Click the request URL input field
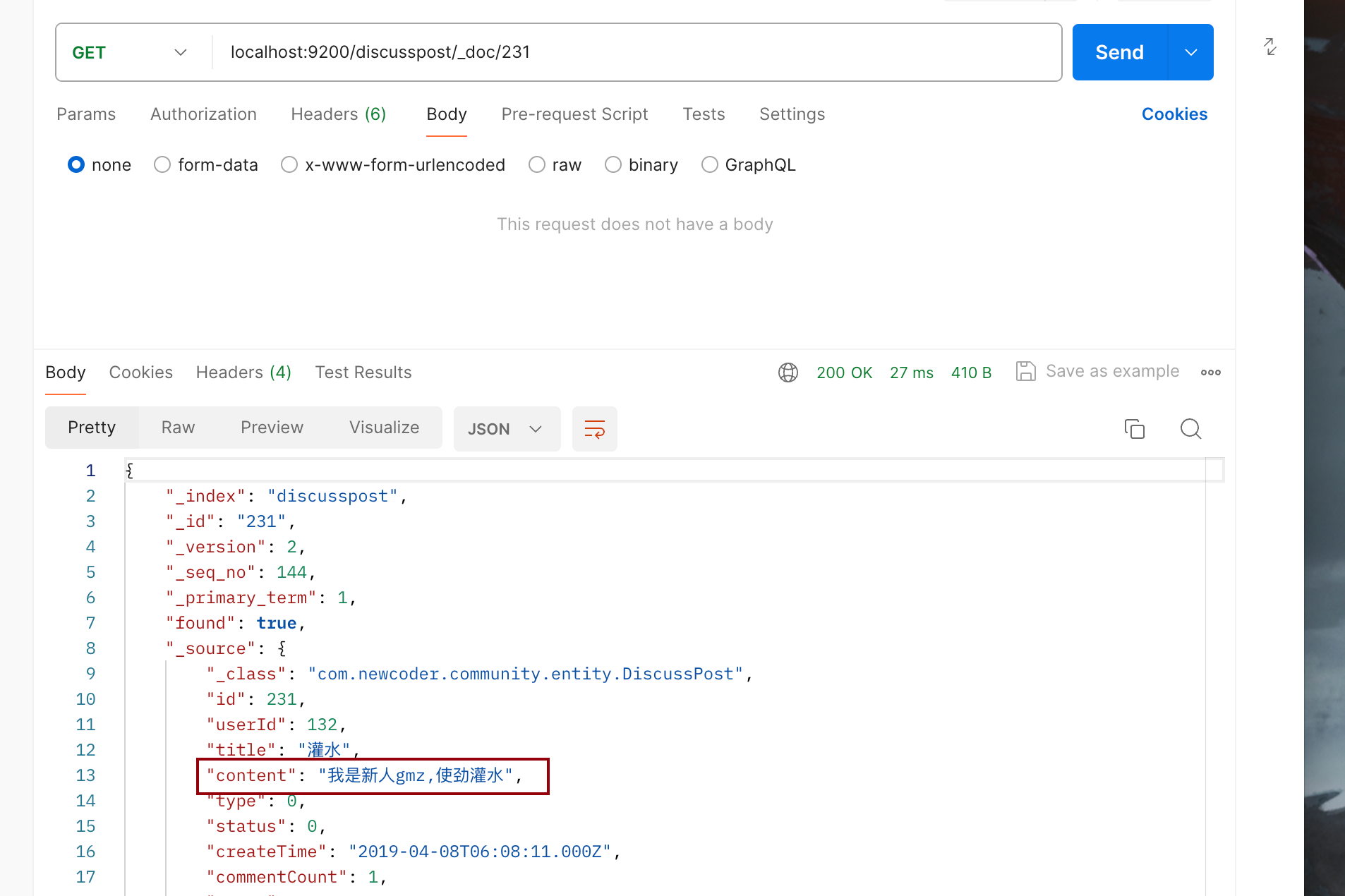This screenshot has width=1345, height=896. [x=637, y=52]
